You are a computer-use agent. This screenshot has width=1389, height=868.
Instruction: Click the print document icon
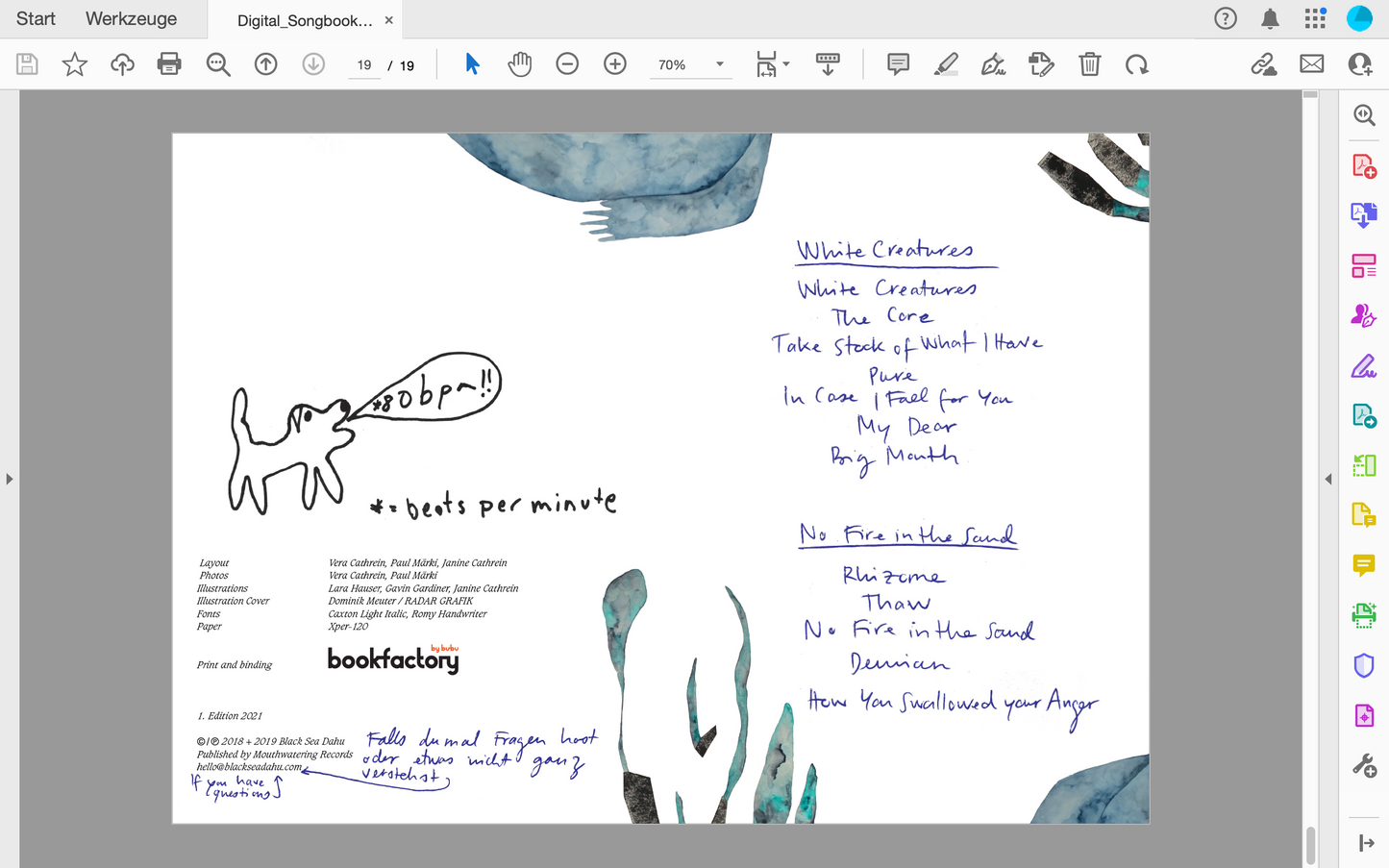[x=169, y=64]
